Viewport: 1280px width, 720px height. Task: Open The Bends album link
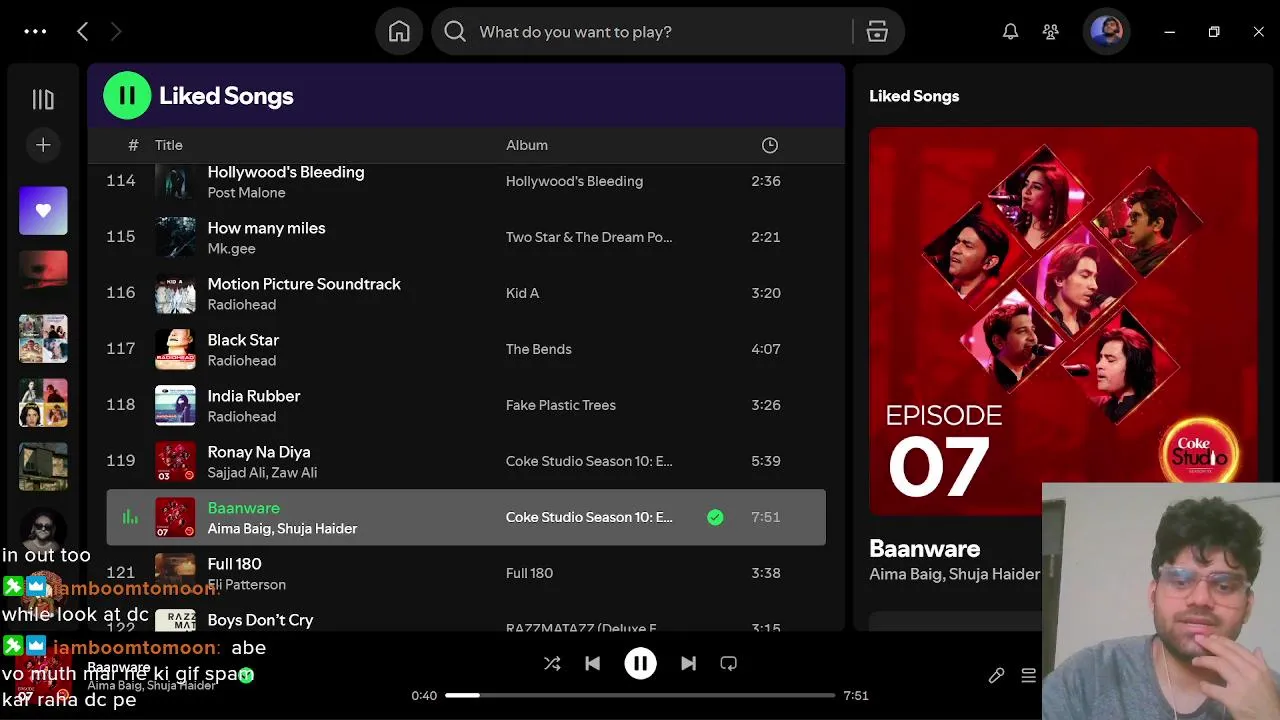[539, 349]
